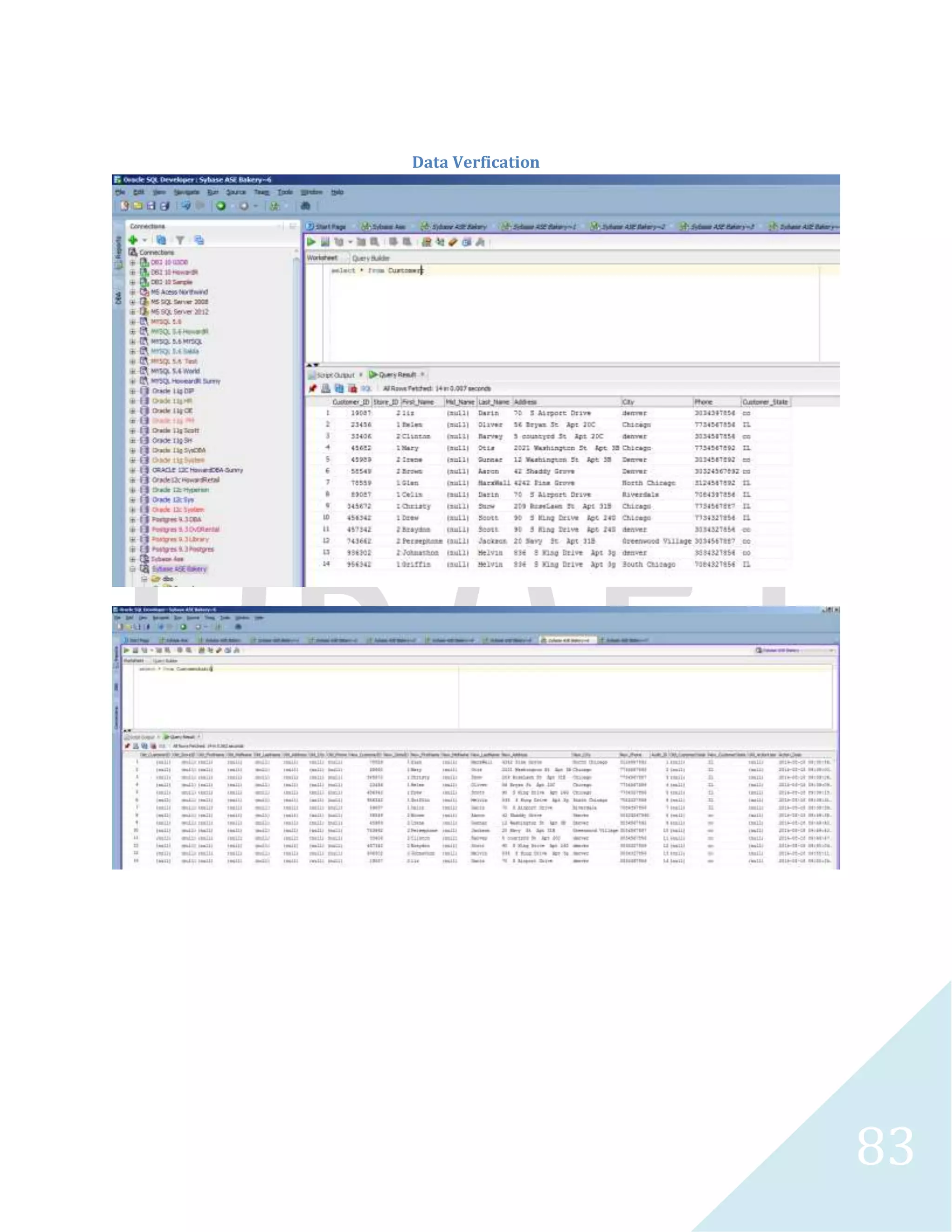Expand the MS SQL Server 2012 connection
This screenshot has height=1232, width=952.
[132, 311]
